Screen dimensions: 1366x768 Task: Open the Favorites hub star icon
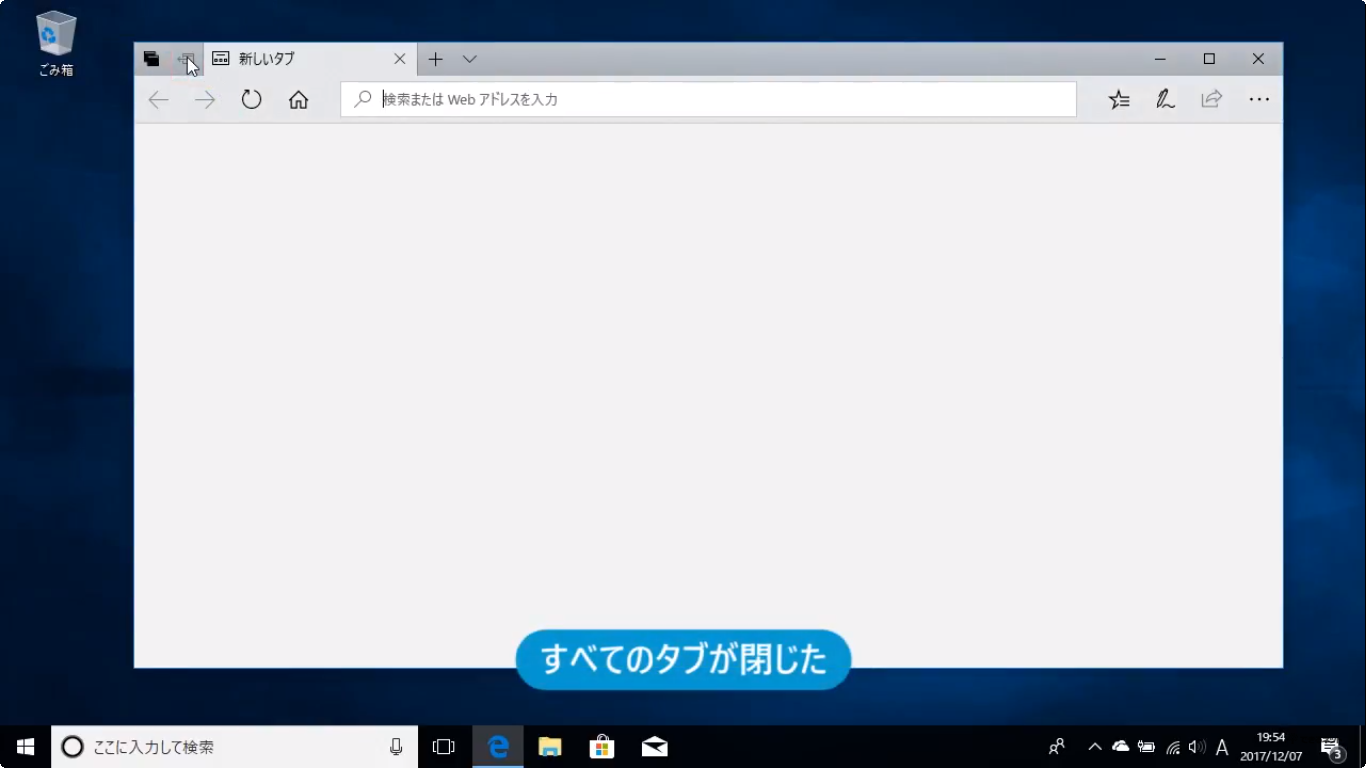1119,99
